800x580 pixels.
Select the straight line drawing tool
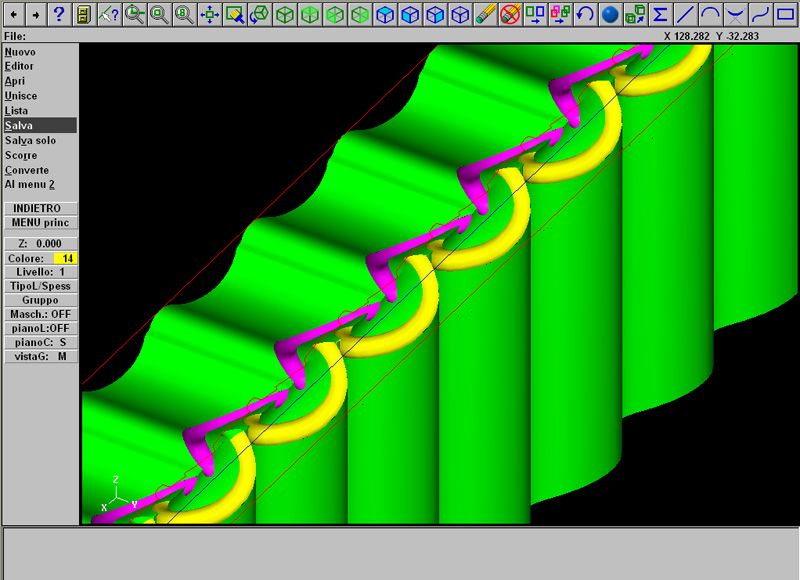tap(685, 15)
